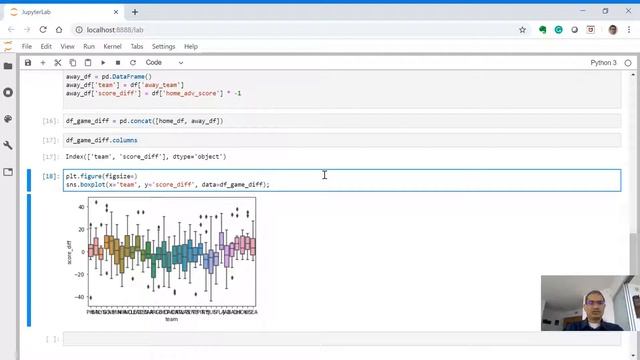Image resolution: width=640 pixels, height=360 pixels.
Task: Open the running kernels sidebar icon
Action: tap(8, 92)
